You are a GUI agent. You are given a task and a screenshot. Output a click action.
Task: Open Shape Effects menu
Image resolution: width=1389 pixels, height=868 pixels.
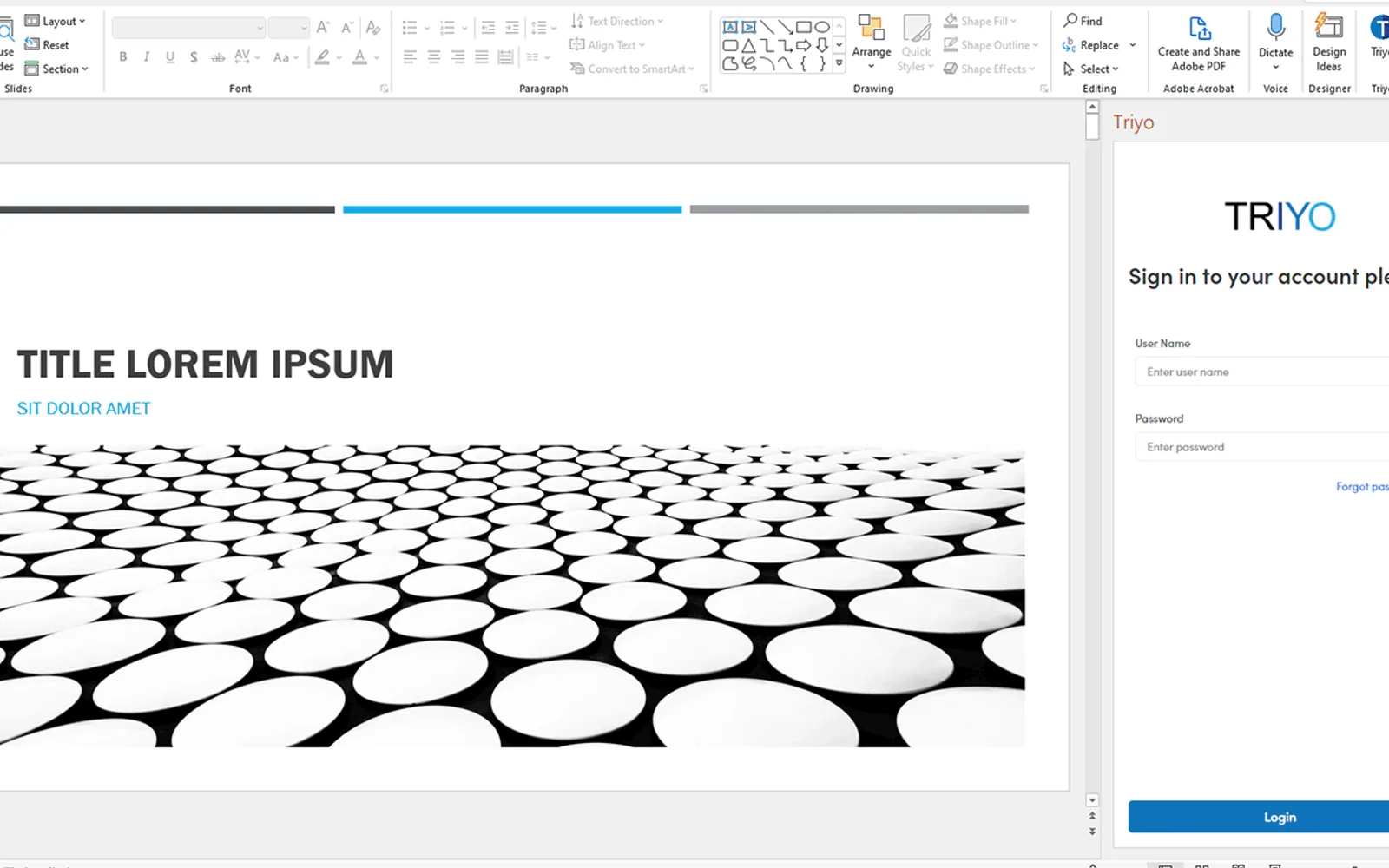point(990,69)
